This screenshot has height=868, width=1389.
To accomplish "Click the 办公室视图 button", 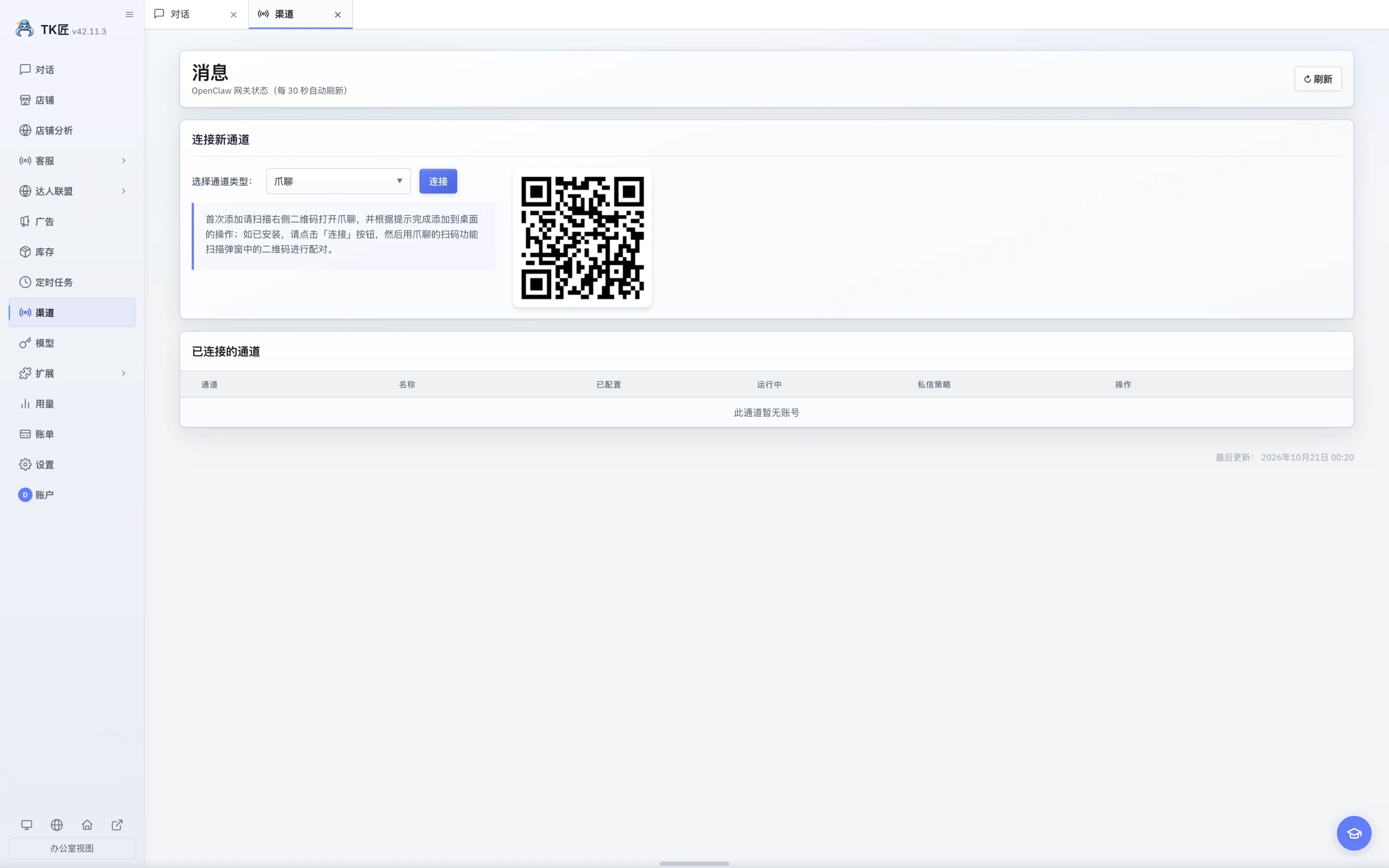I will pos(72,848).
